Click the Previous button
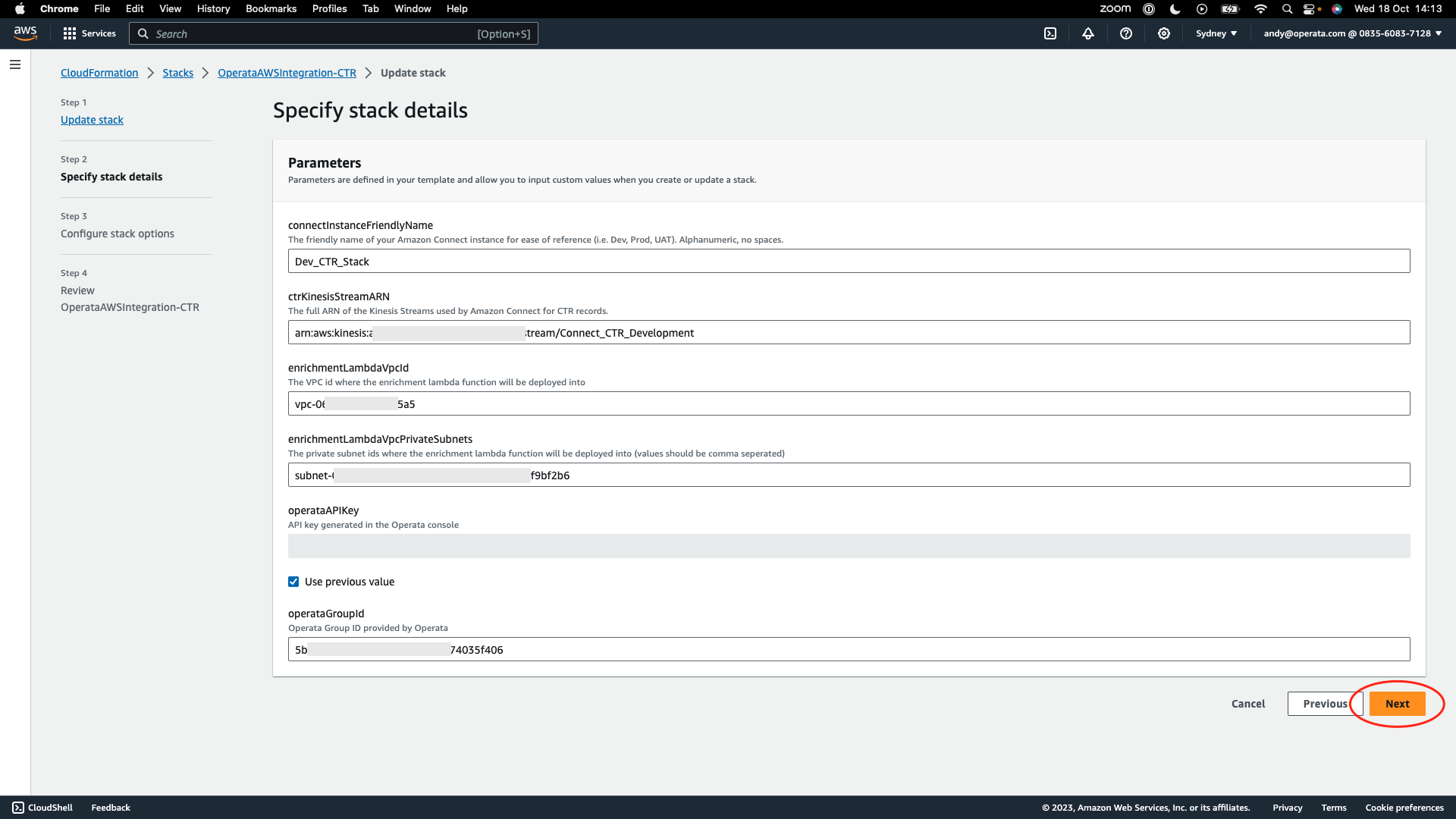This screenshot has height=819, width=1456. (x=1325, y=704)
